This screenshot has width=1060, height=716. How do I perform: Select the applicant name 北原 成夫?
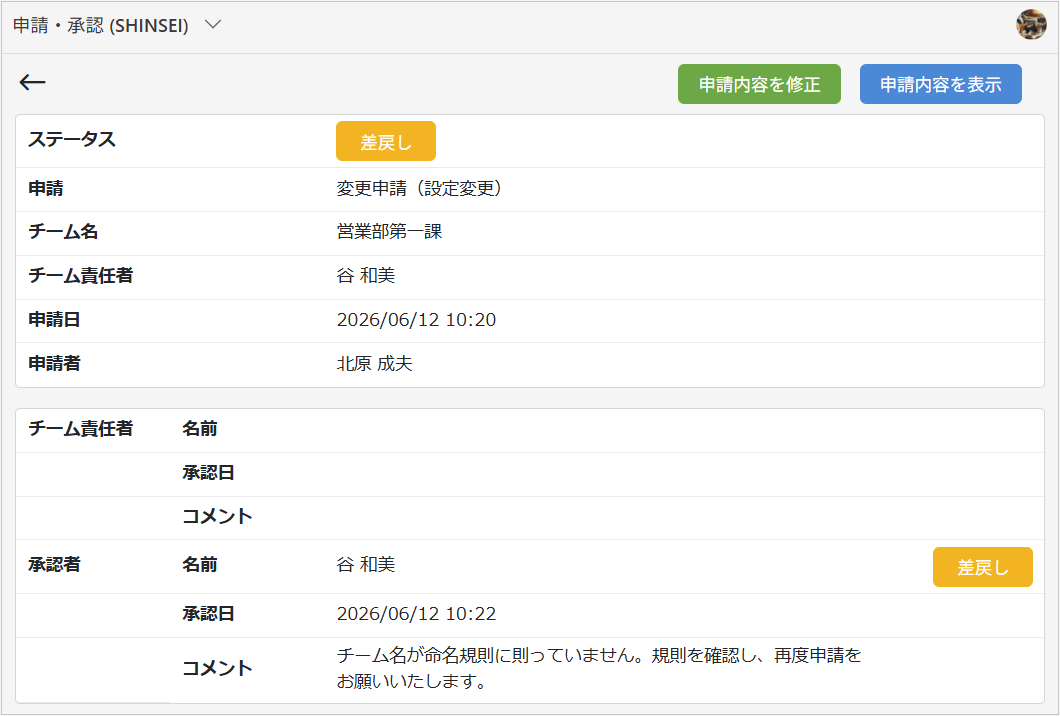pyautogui.click(x=375, y=364)
